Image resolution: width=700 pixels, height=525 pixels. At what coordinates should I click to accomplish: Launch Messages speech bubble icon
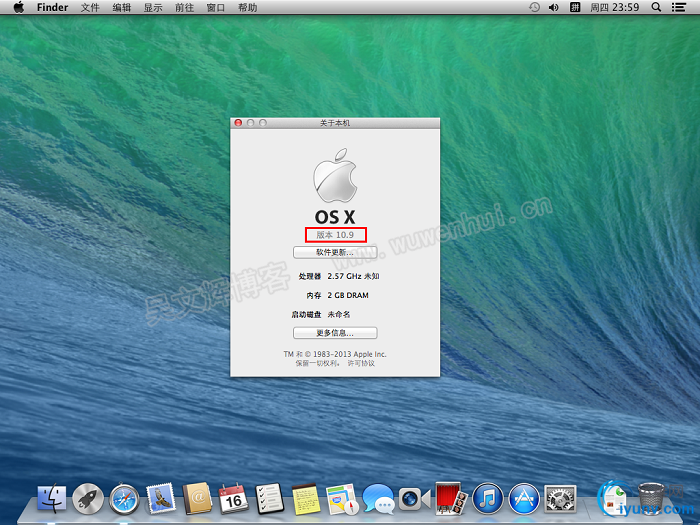pyautogui.click(x=377, y=497)
